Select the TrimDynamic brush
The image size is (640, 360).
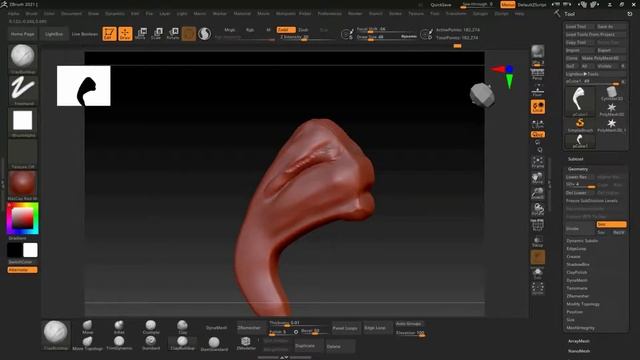119,343
